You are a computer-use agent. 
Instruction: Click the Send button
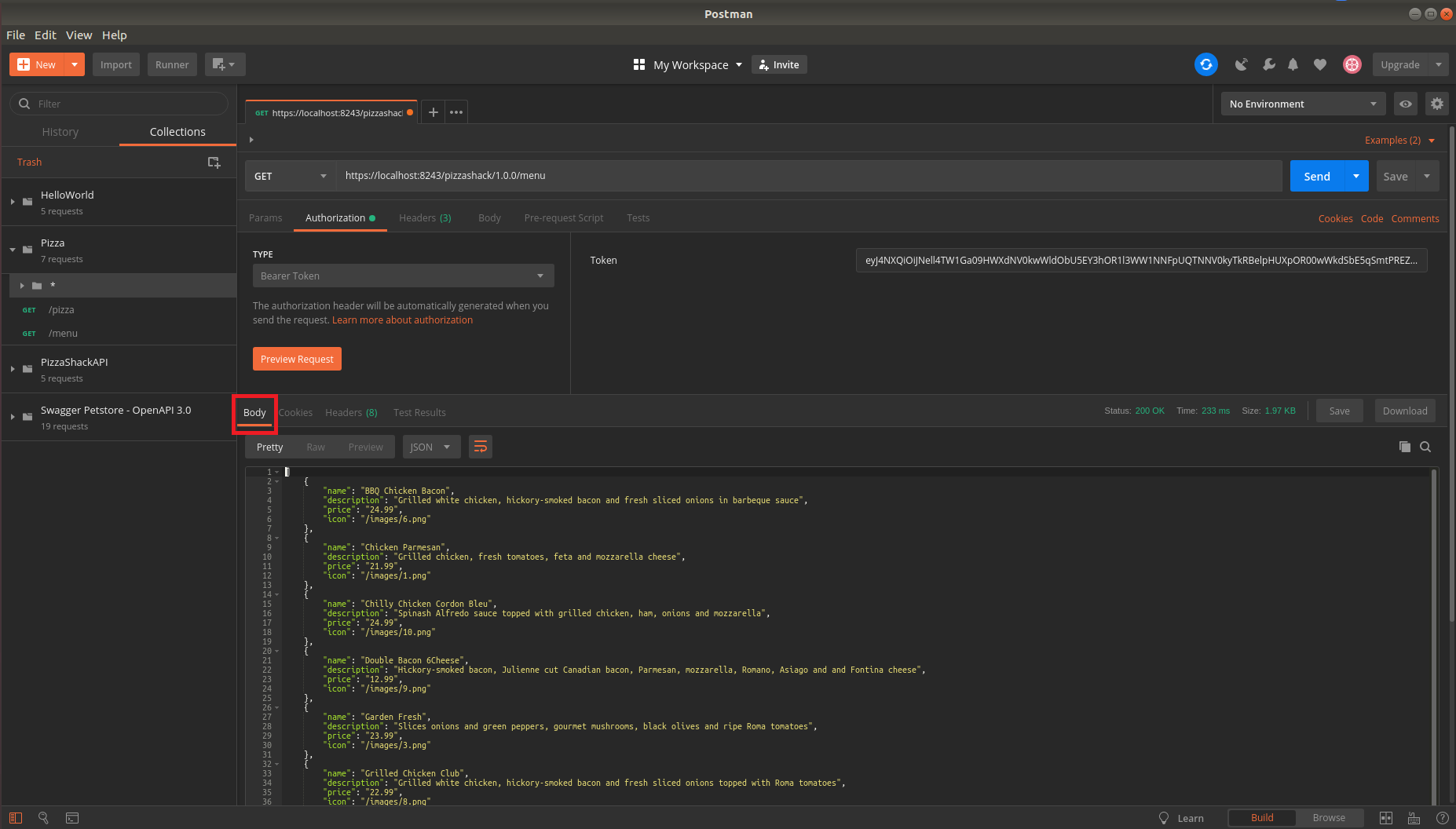1316,175
